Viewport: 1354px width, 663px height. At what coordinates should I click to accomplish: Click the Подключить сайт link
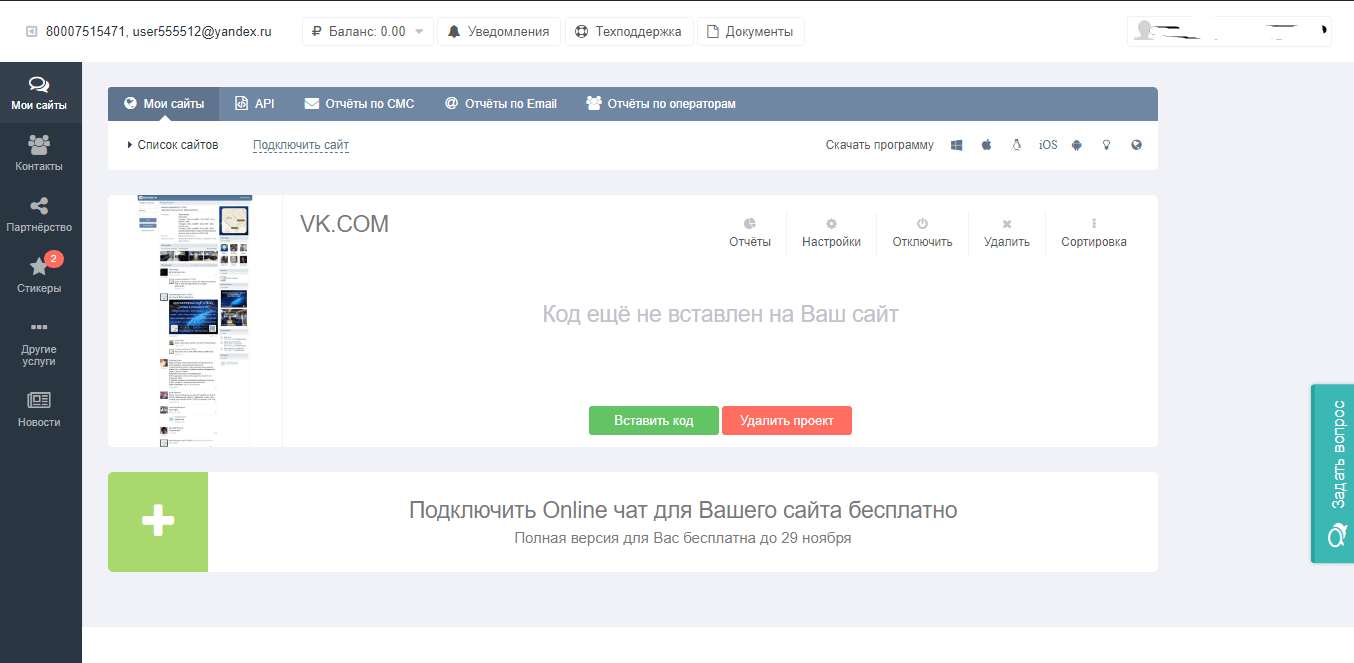tap(300, 145)
